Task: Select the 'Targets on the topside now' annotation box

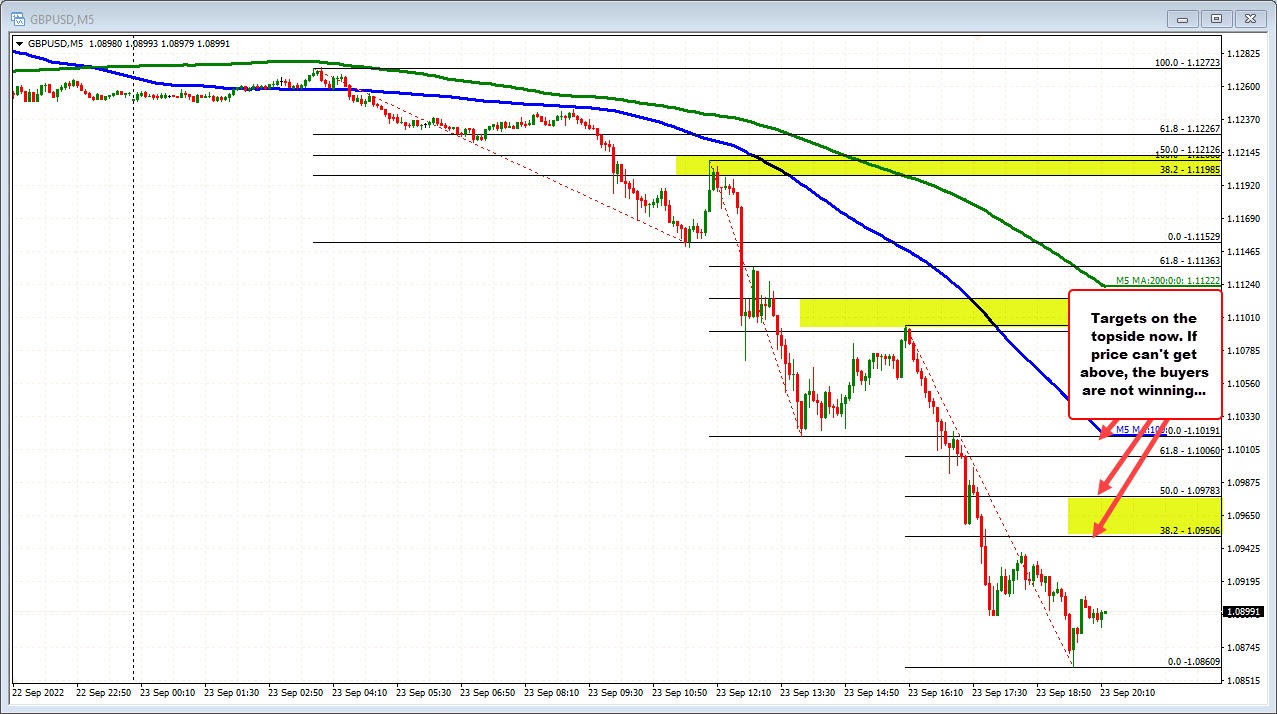Action: (1143, 355)
